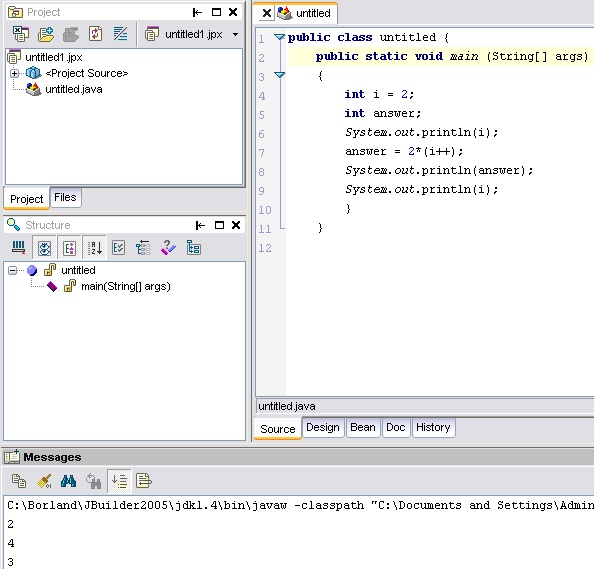The height and width of the screenshot is (569, 594).
Task: Collapse the untitled class node in Structure
Action: pos(13,270)
